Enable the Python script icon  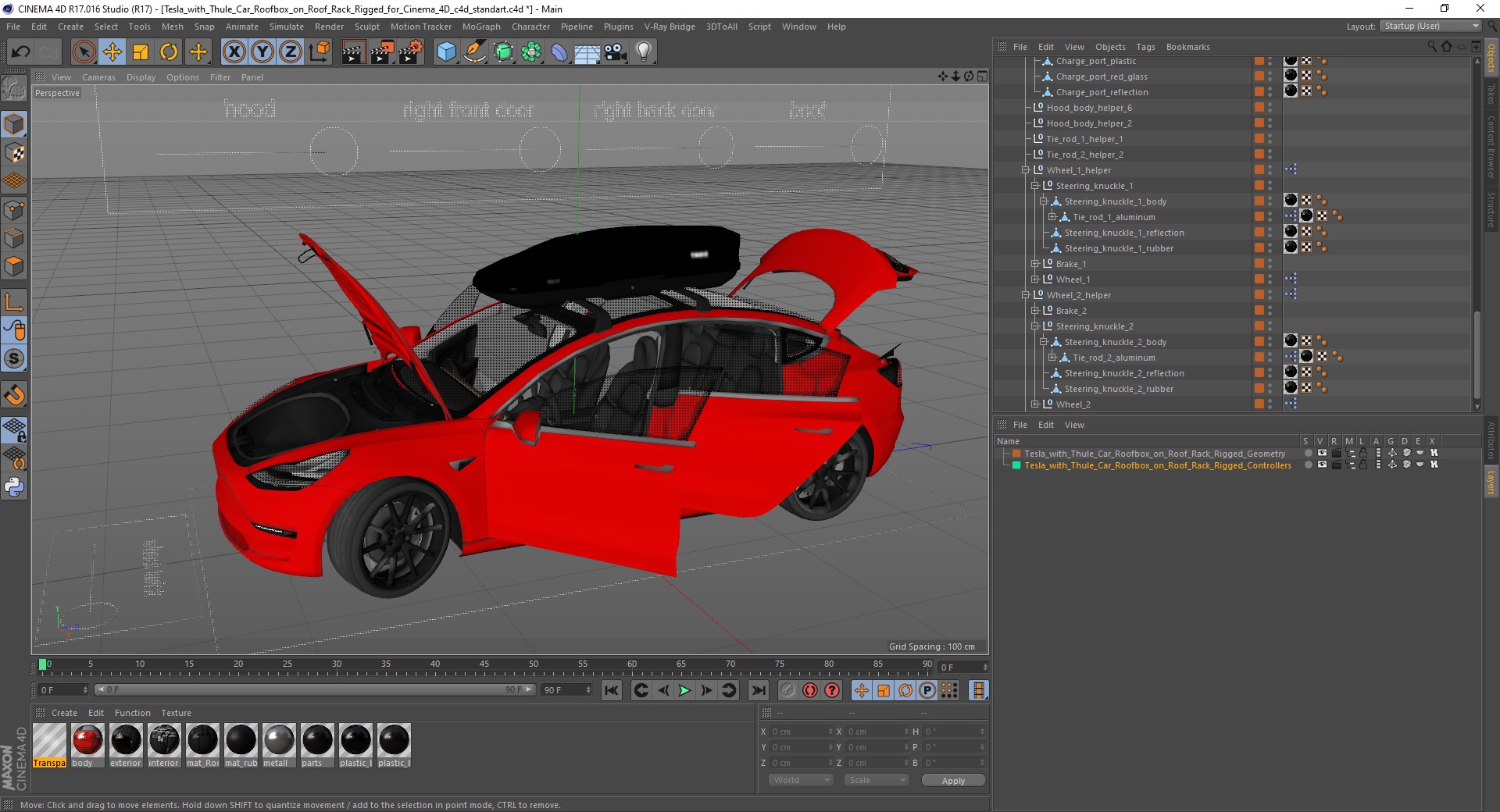(14, 487)
